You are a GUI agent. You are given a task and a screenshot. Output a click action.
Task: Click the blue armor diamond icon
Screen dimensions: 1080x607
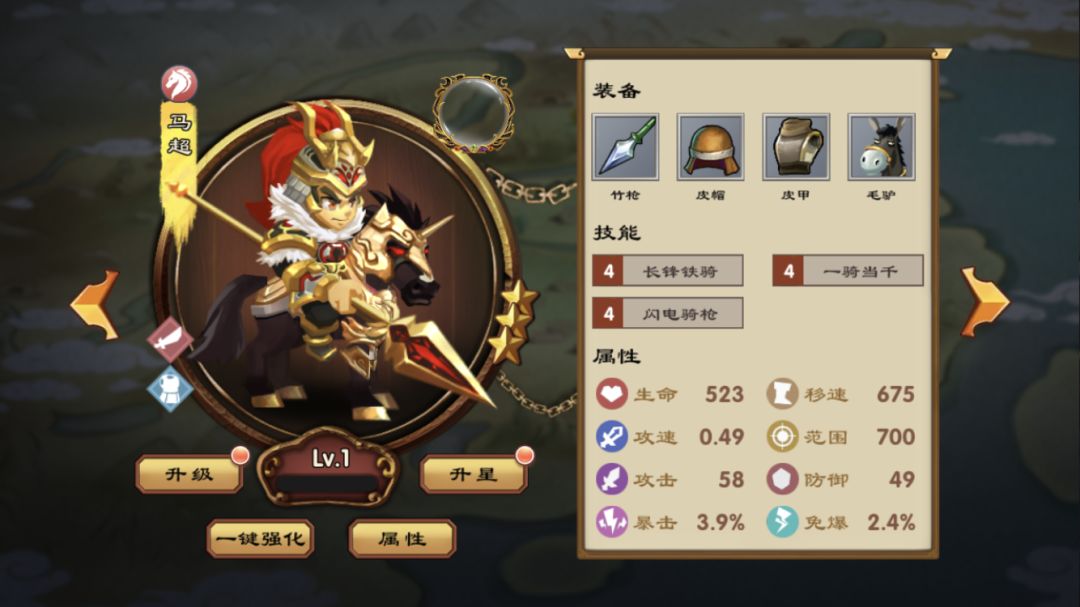point(170,388)
